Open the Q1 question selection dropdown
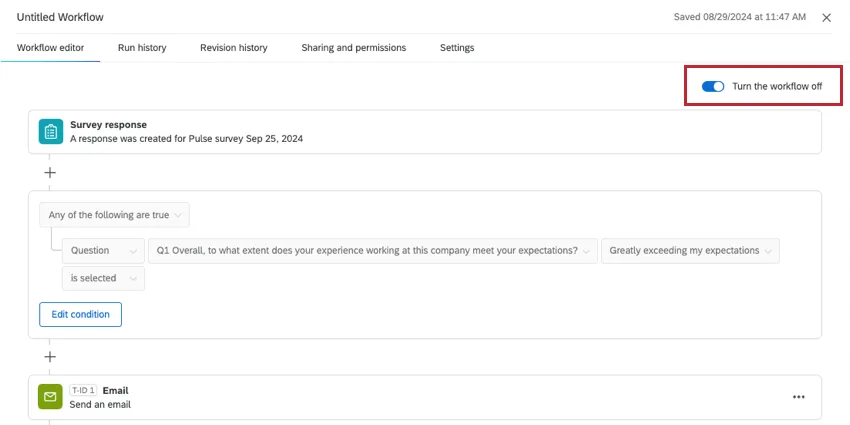The height and width of the screenshot is (425, 850). [x=372, y=250]
